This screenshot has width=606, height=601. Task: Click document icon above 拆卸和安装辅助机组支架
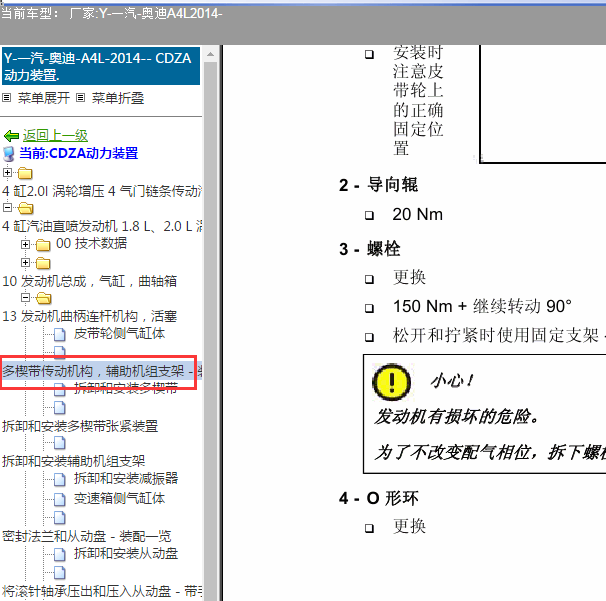60,443
